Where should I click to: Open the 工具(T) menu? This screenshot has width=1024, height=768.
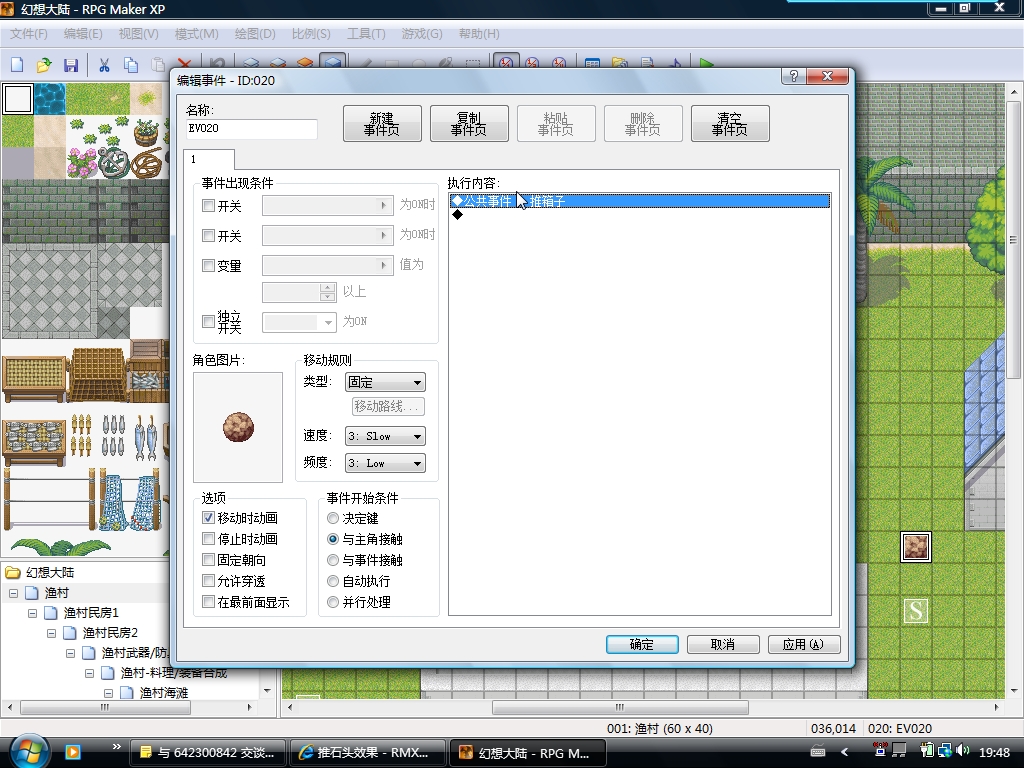pos(366,33)
